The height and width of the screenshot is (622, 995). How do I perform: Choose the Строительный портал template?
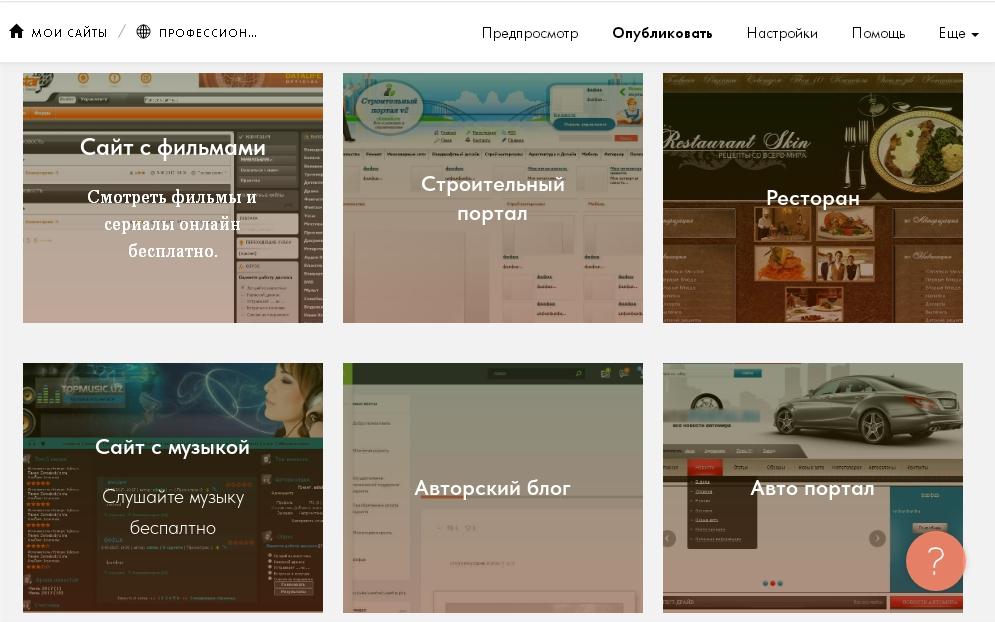493,198
